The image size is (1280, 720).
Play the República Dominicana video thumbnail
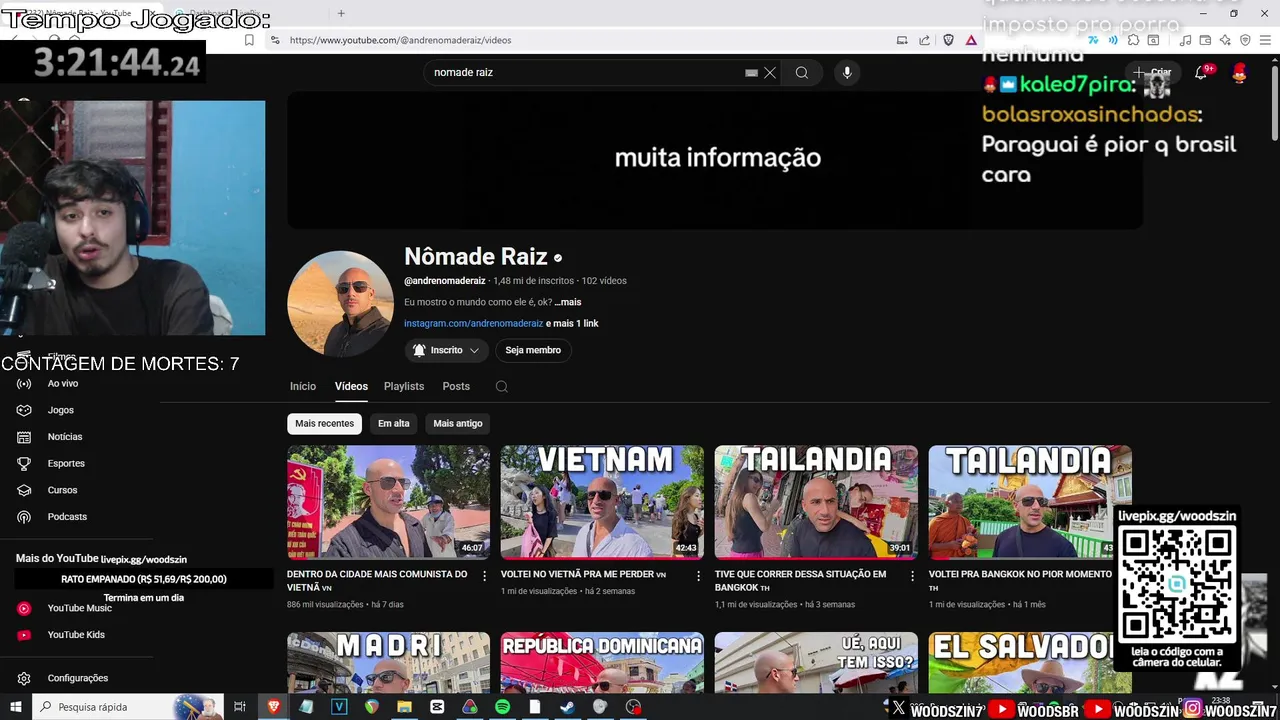[602, 662]
